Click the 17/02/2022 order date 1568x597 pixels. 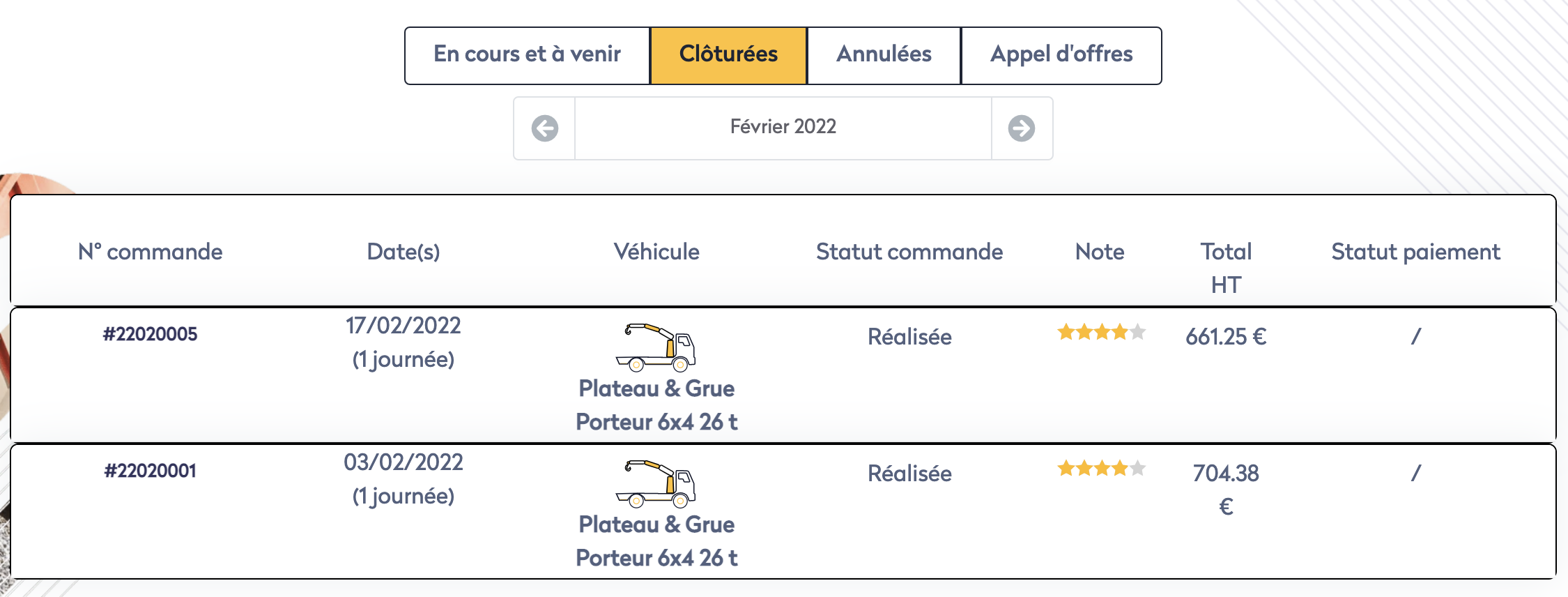coord(403,326)
